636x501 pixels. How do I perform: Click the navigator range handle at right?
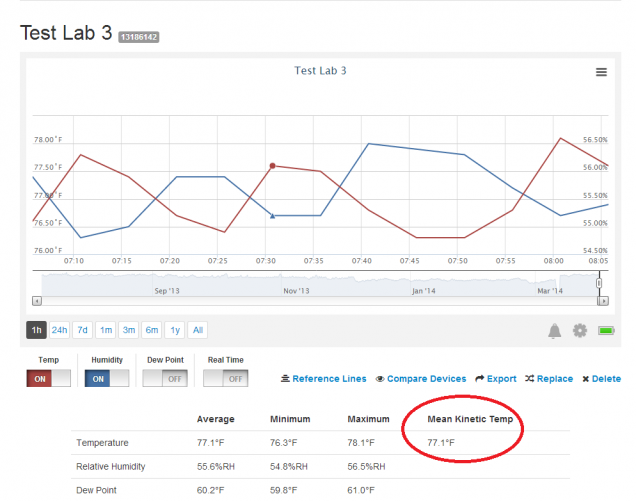pos(599,283)
